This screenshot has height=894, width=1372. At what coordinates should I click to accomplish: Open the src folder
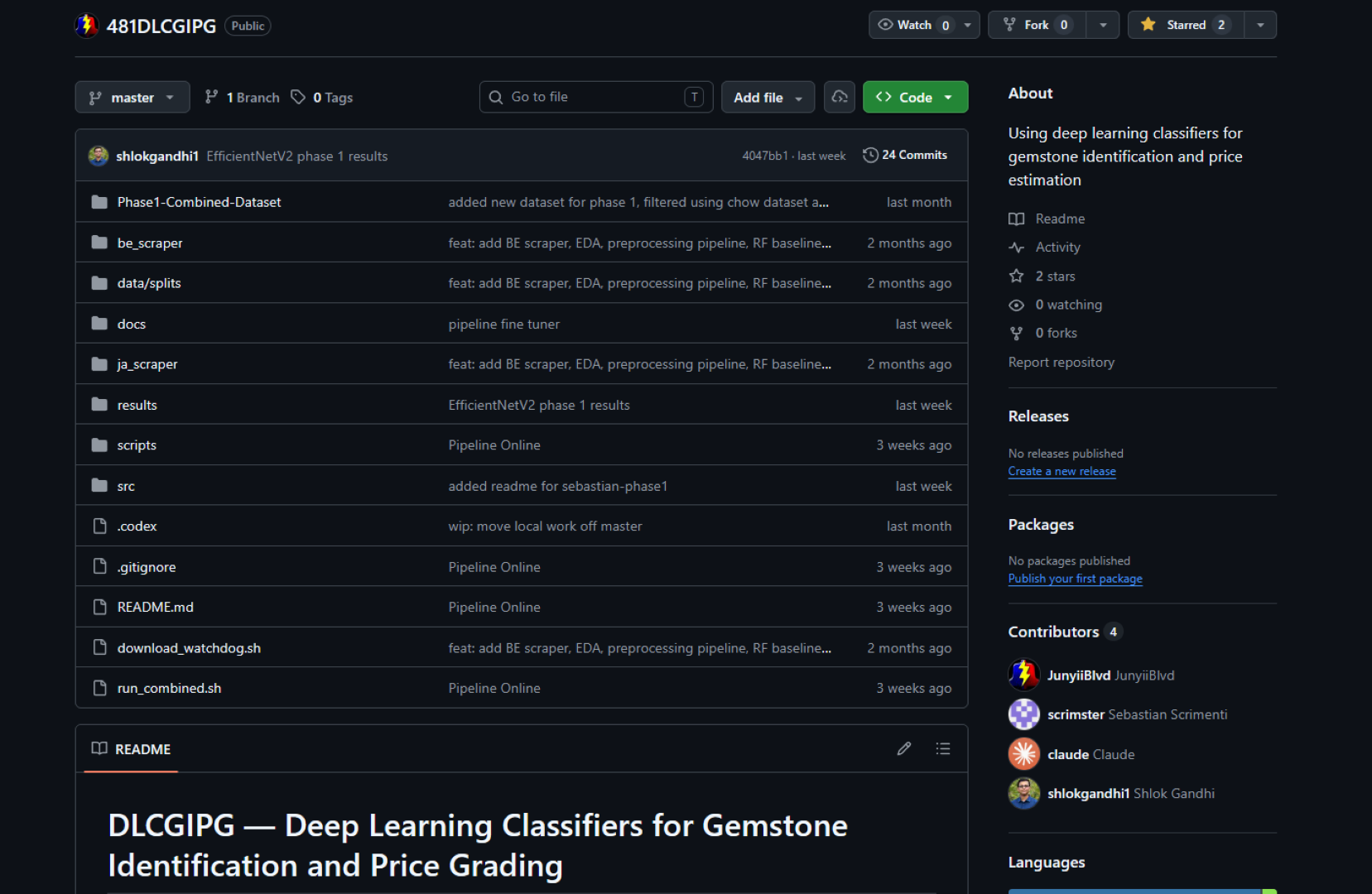[126, 486]
